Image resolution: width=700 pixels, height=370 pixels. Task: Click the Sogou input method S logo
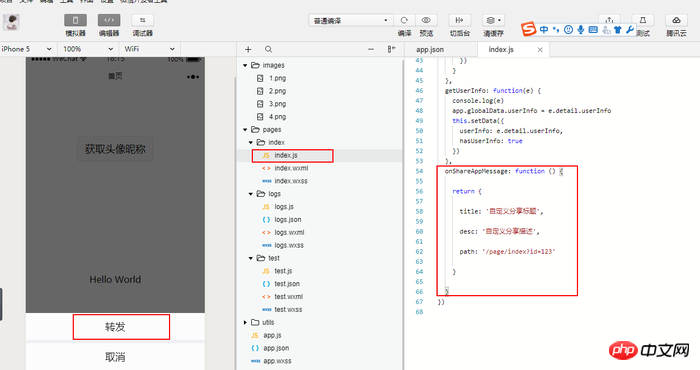[x=529, y=29]
